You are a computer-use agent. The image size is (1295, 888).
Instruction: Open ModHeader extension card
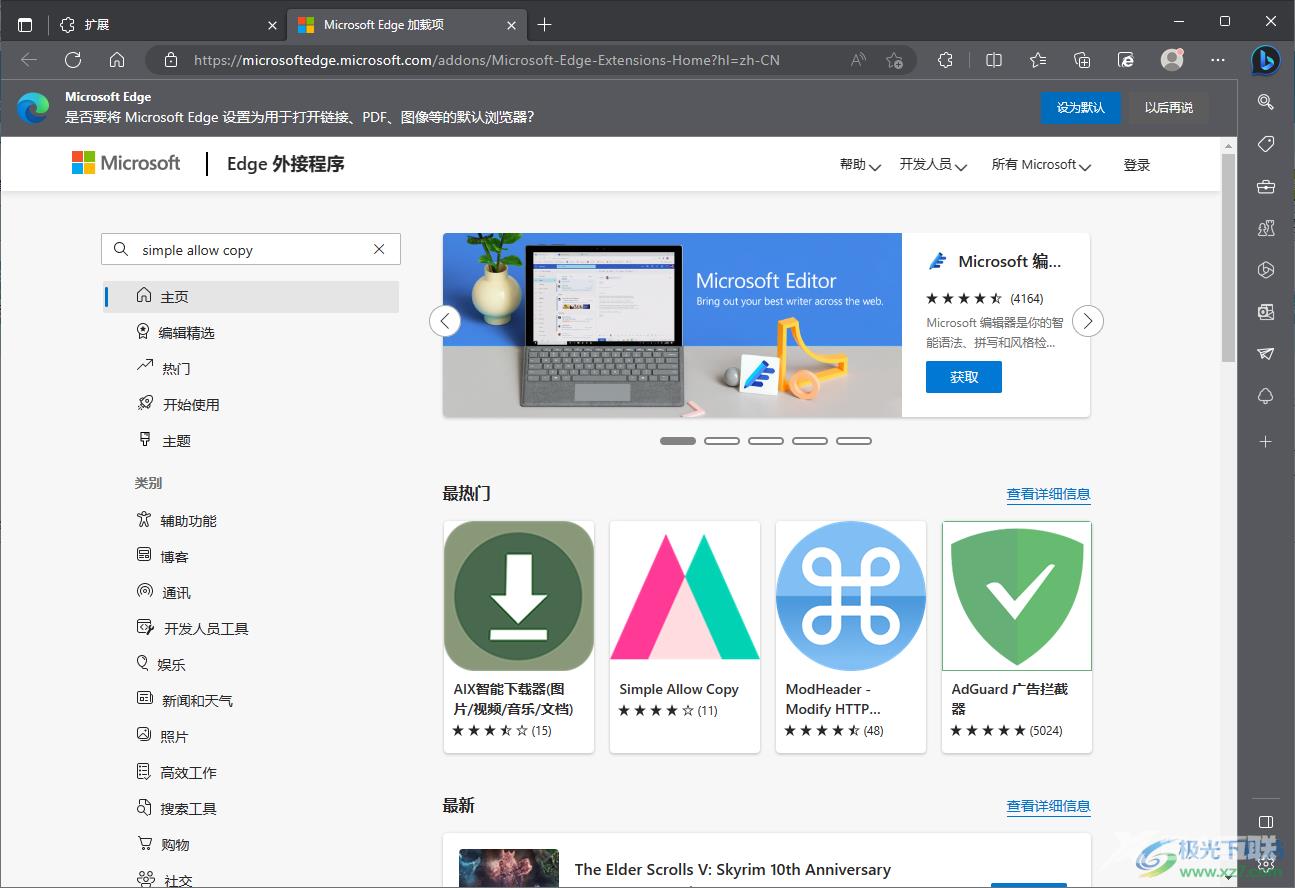click(851, 637)
